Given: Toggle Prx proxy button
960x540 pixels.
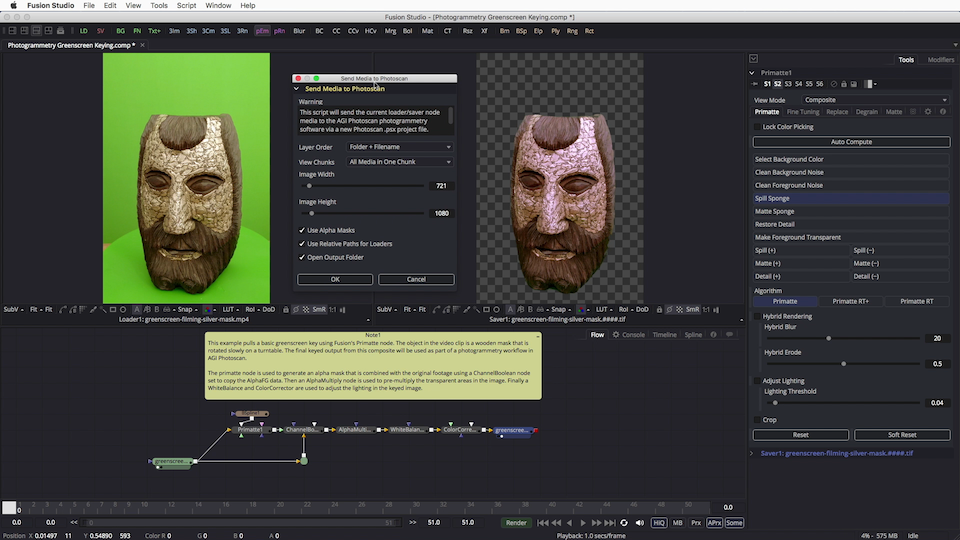Looking at the screenshot, I should (696, 523).
